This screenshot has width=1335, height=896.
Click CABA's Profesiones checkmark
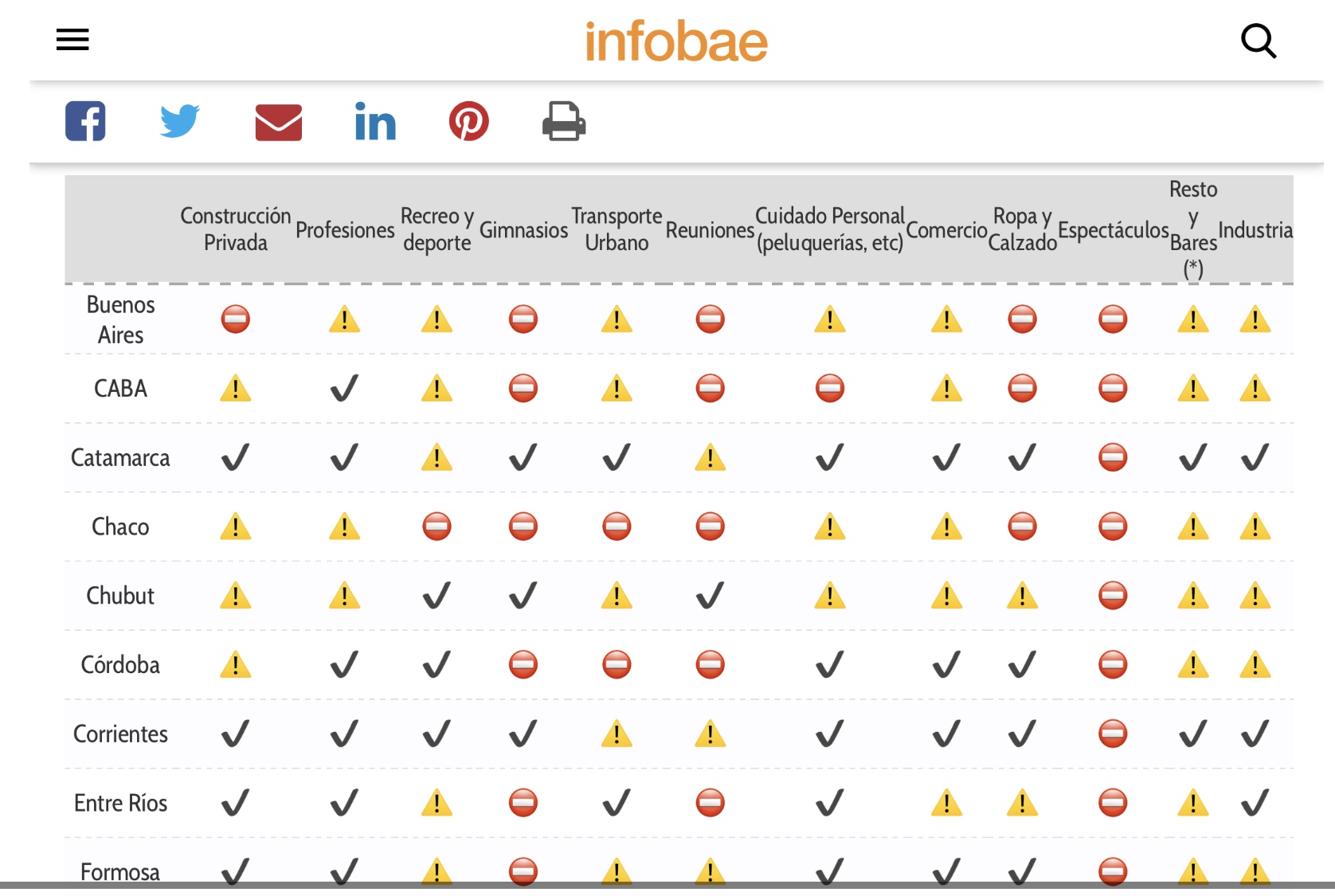(x=344, y=389)
